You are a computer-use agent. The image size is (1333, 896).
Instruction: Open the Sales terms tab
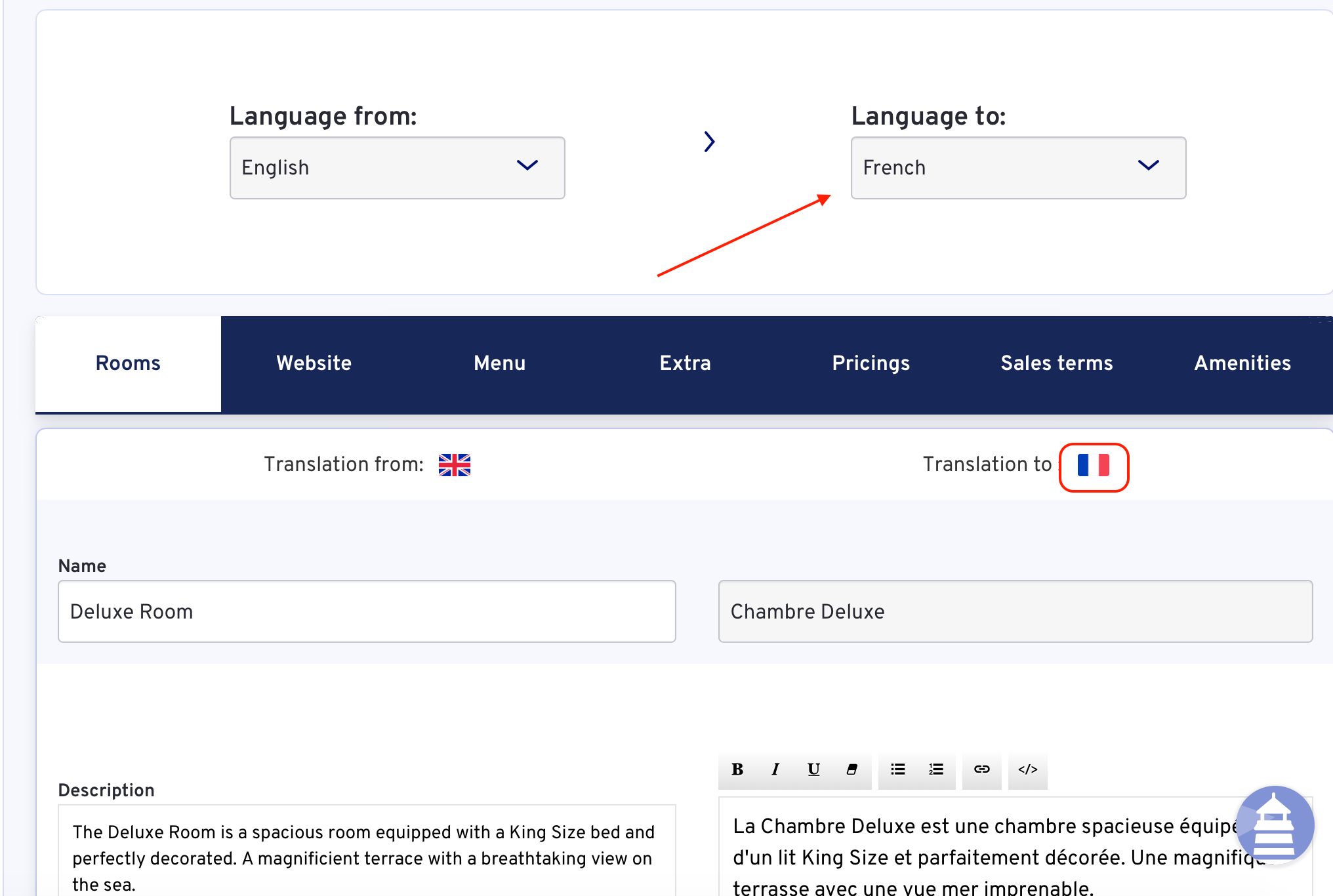(1057, 363)
